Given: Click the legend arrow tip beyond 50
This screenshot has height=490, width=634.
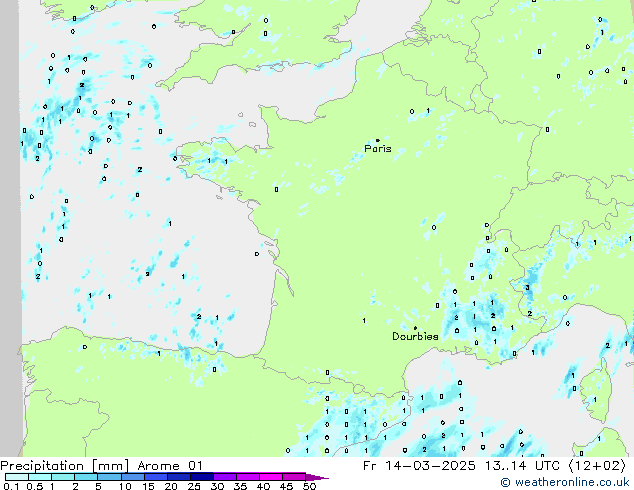Looking at the screenshot, I should pos(317,477).
